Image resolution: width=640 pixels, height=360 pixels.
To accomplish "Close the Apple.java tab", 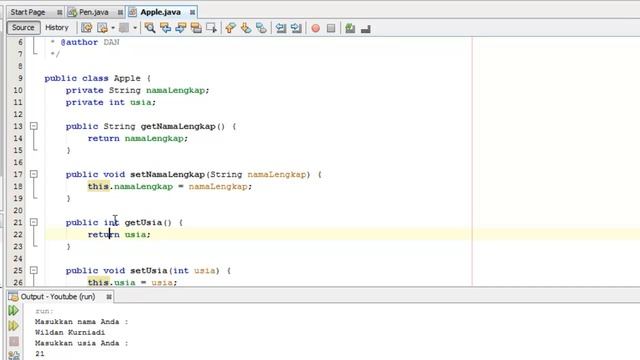I will coord(192,13).
